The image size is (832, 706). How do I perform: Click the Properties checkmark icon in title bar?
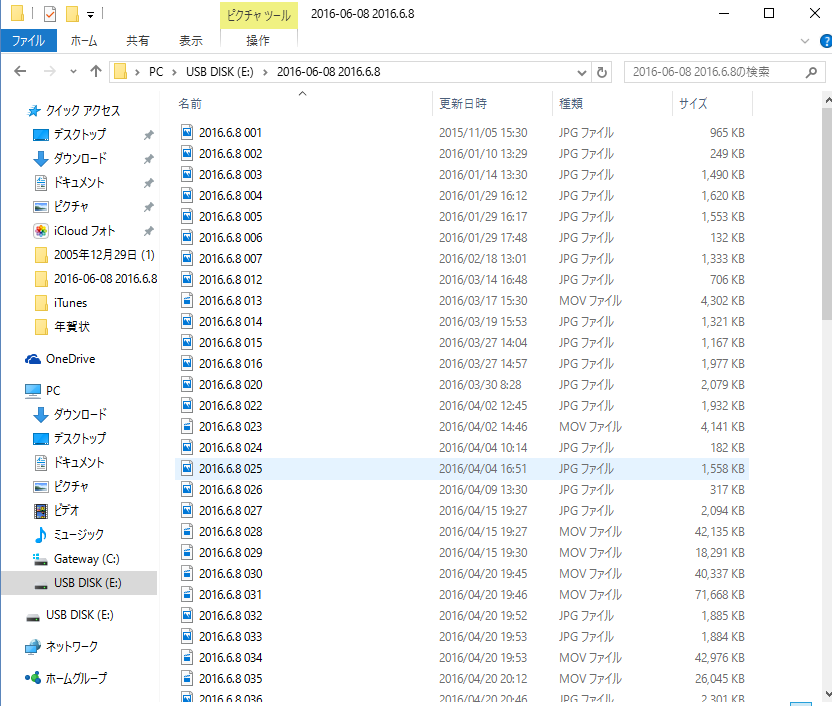50,14
